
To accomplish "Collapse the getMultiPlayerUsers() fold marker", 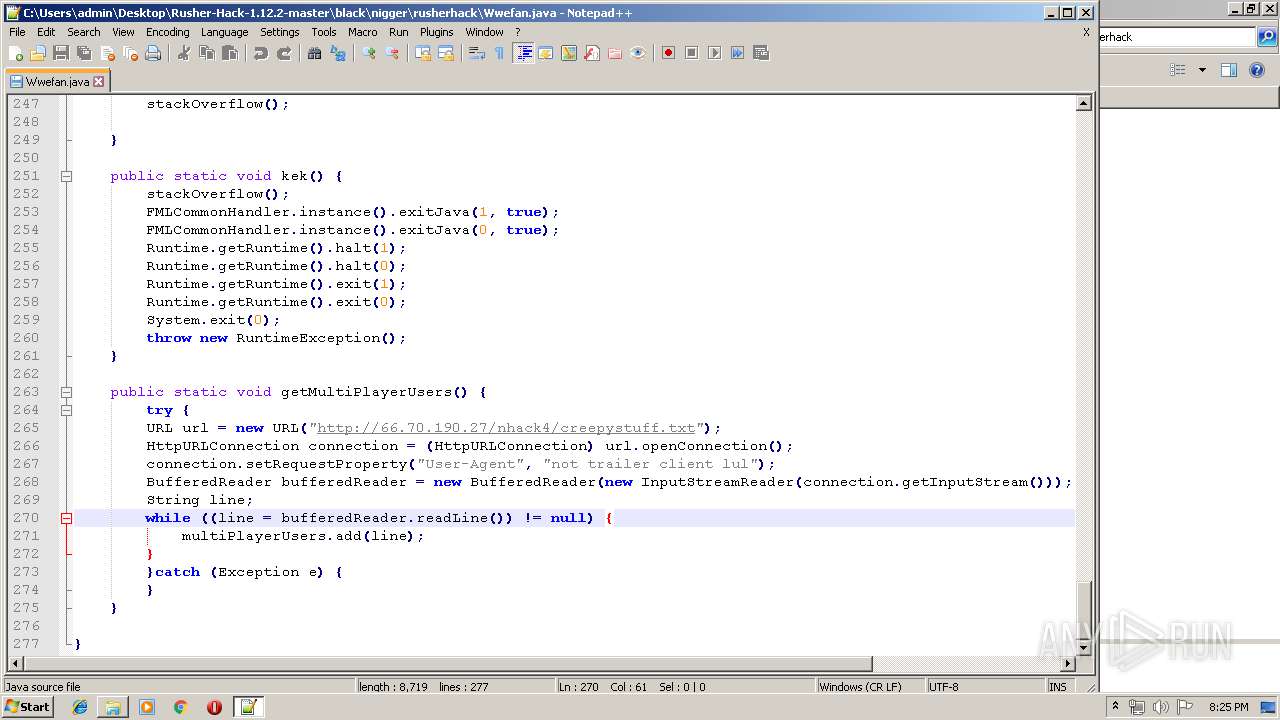I will [66, 392].
